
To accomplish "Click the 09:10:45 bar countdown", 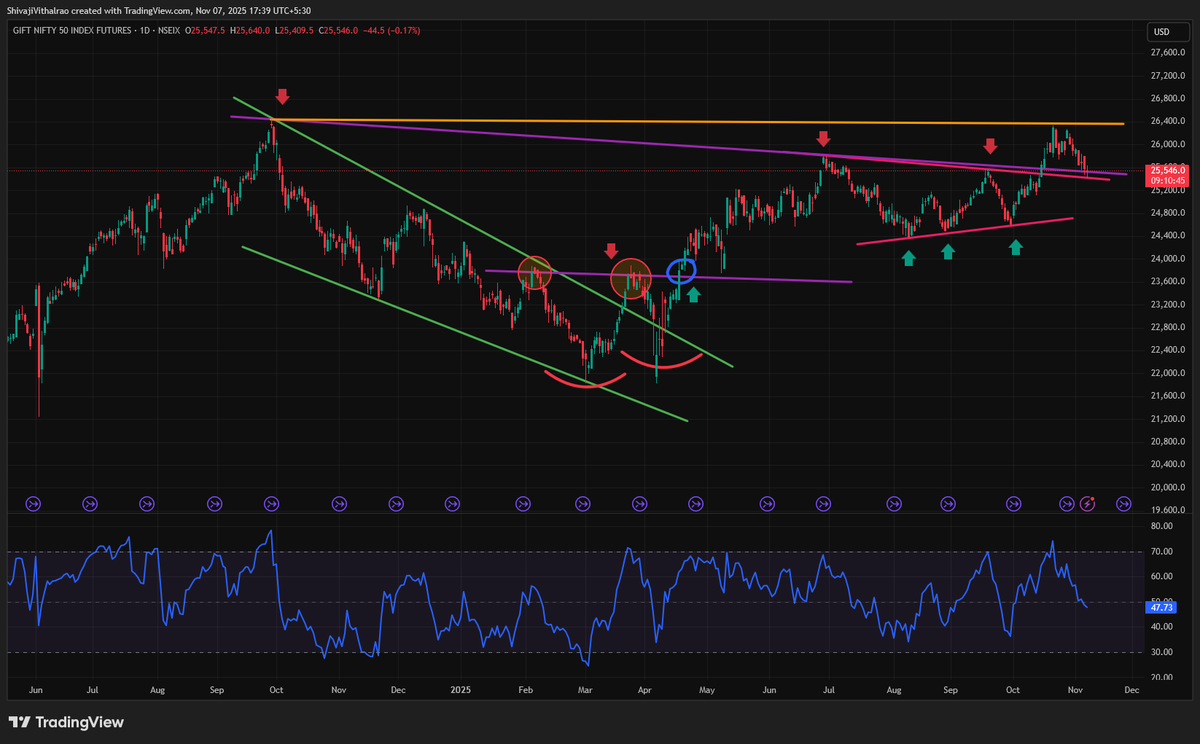I will [1168, 181].
